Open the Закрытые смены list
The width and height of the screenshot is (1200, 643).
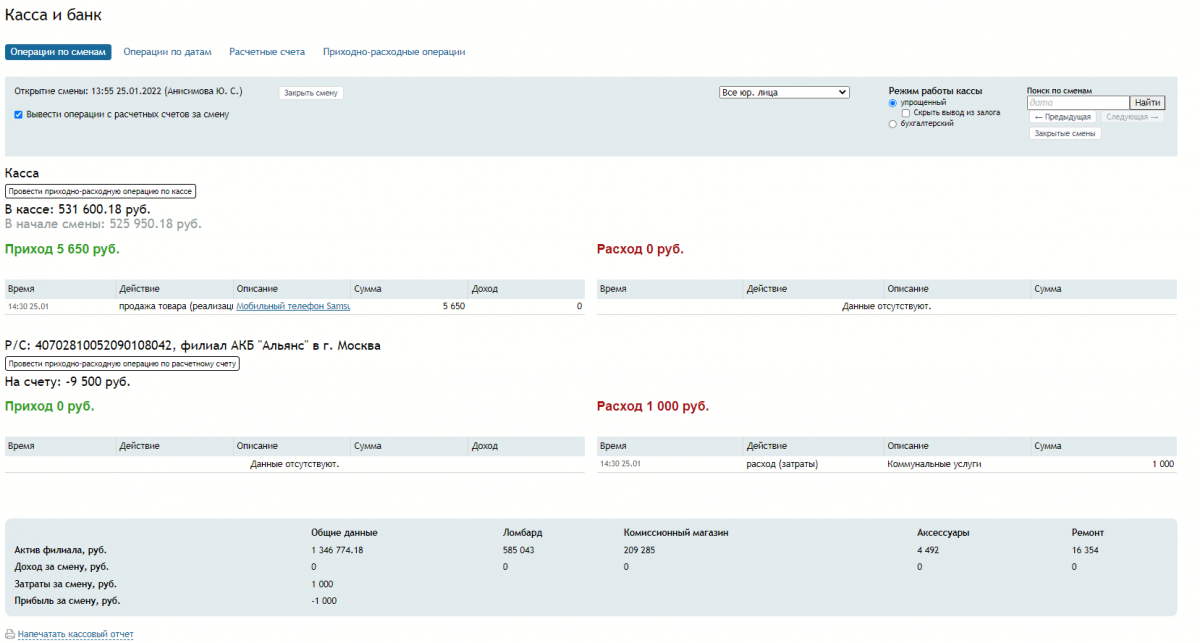point(1065,133)
